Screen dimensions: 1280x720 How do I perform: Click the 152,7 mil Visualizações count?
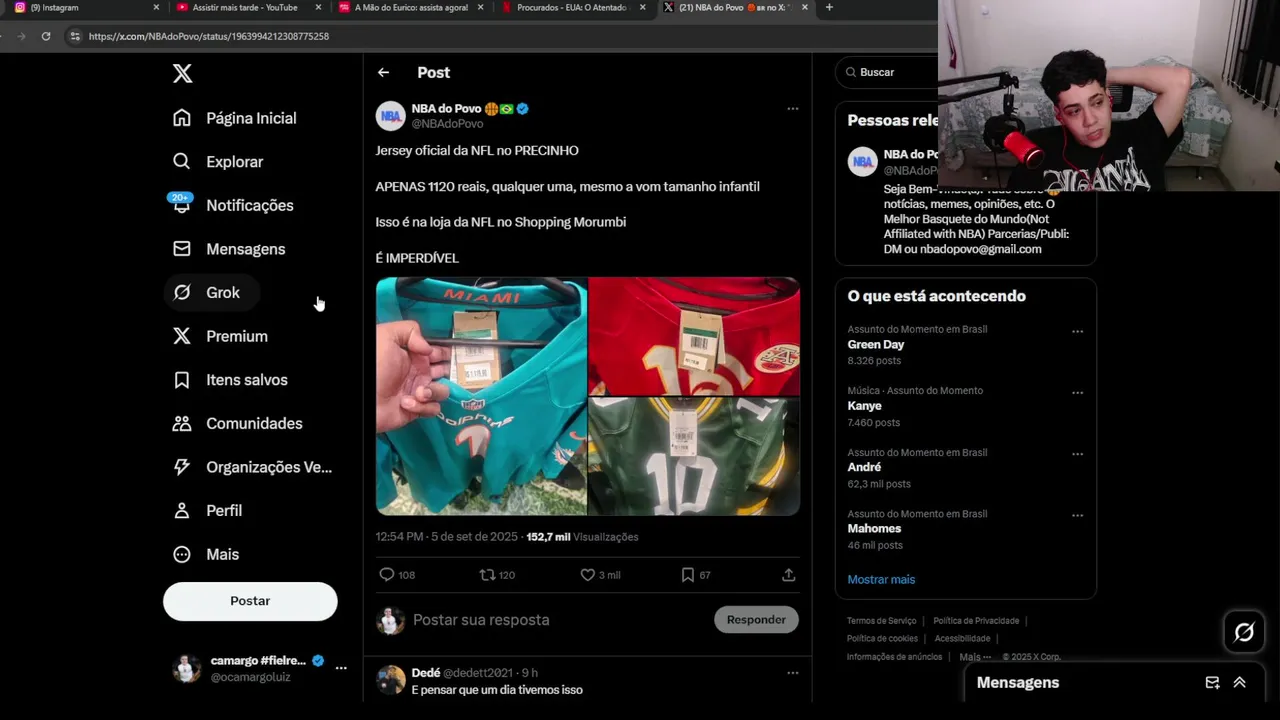pyautogui.click(x=582, y=537)
